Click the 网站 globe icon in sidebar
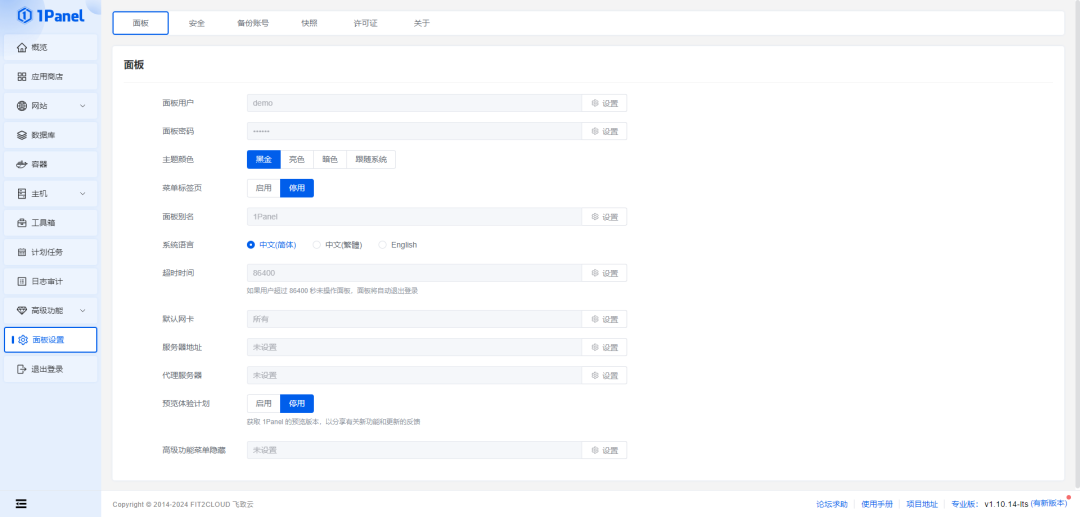 [x=22, y=106]
